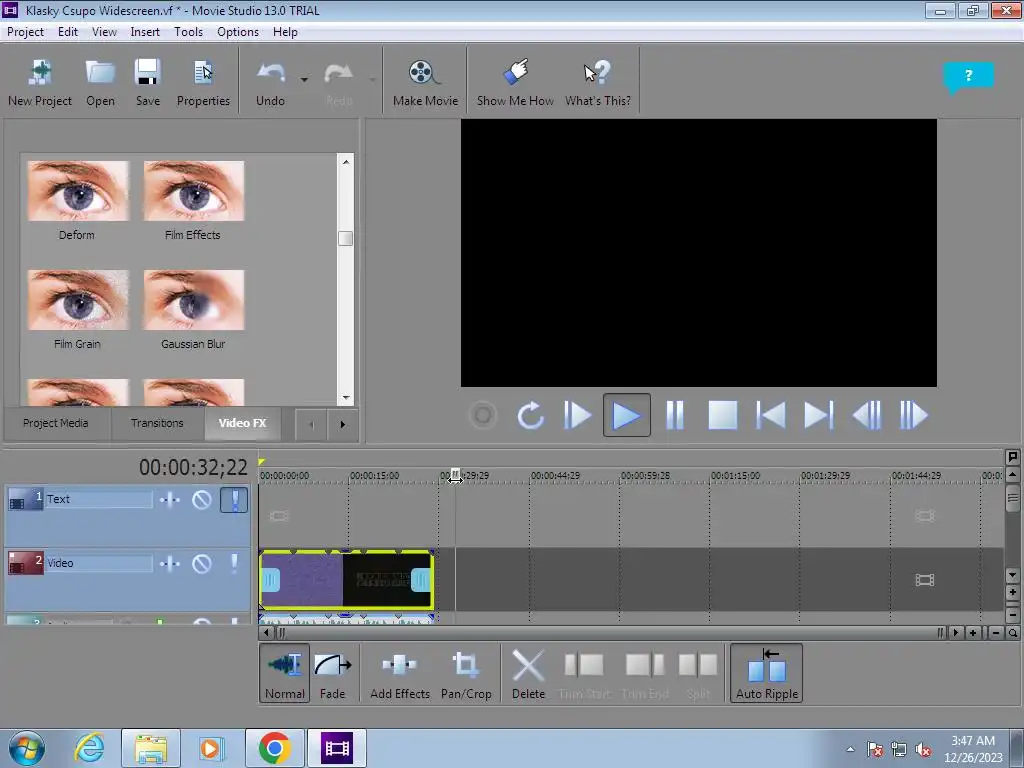Zoom in timeline horizontally
This screenshot has width=1024, height=768.
pyautogui.click(x=973, y=633)
